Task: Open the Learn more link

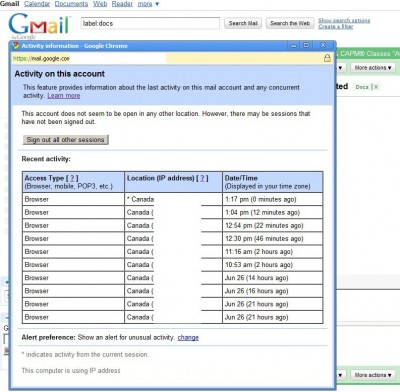Action: [64, 96]
